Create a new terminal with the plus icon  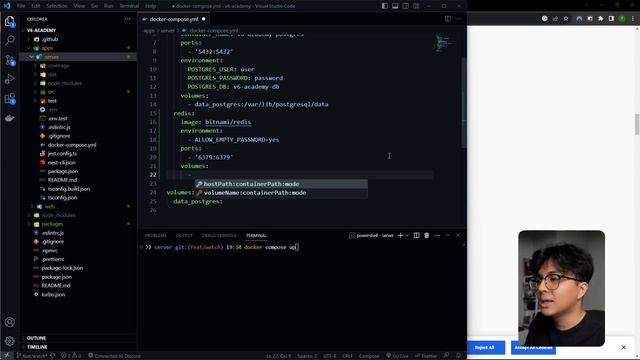(400, 236)
